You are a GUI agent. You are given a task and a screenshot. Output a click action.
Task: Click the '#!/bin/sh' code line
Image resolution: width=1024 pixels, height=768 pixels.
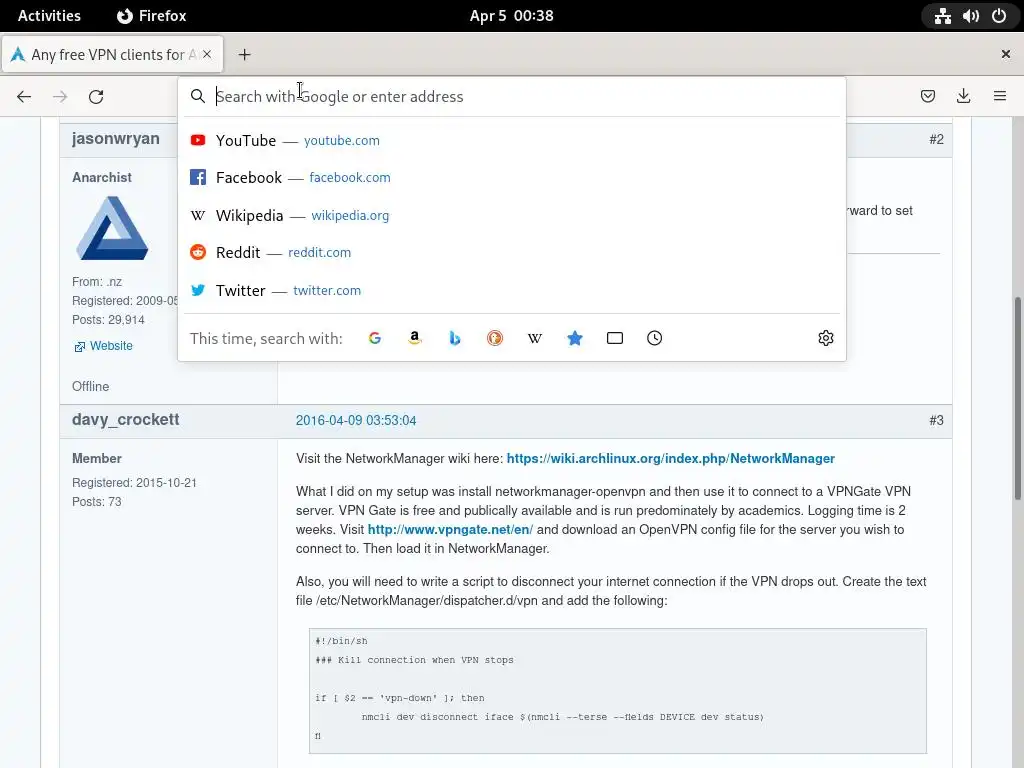coord(342,641)
